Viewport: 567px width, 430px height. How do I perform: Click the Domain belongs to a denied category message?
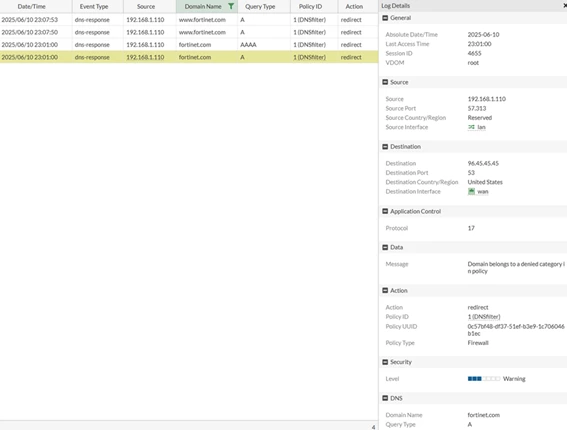[x=516, y=268]
